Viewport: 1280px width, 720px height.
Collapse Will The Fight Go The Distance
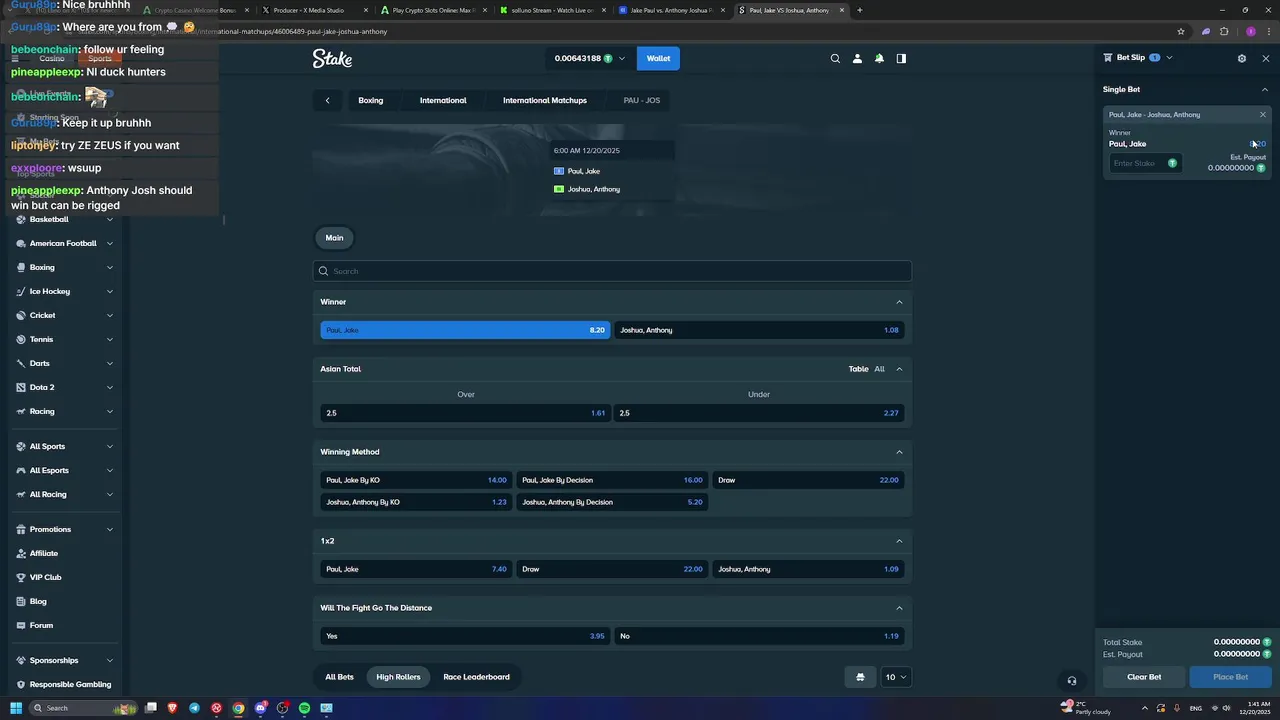pos(899,608)
